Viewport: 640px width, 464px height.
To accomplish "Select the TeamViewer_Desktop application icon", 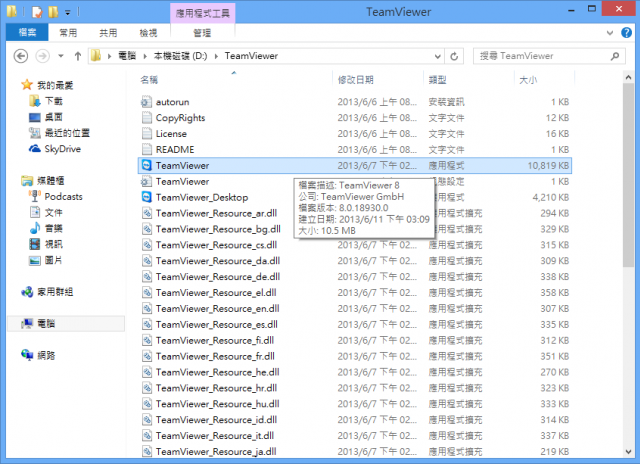I will pos(146,197).
